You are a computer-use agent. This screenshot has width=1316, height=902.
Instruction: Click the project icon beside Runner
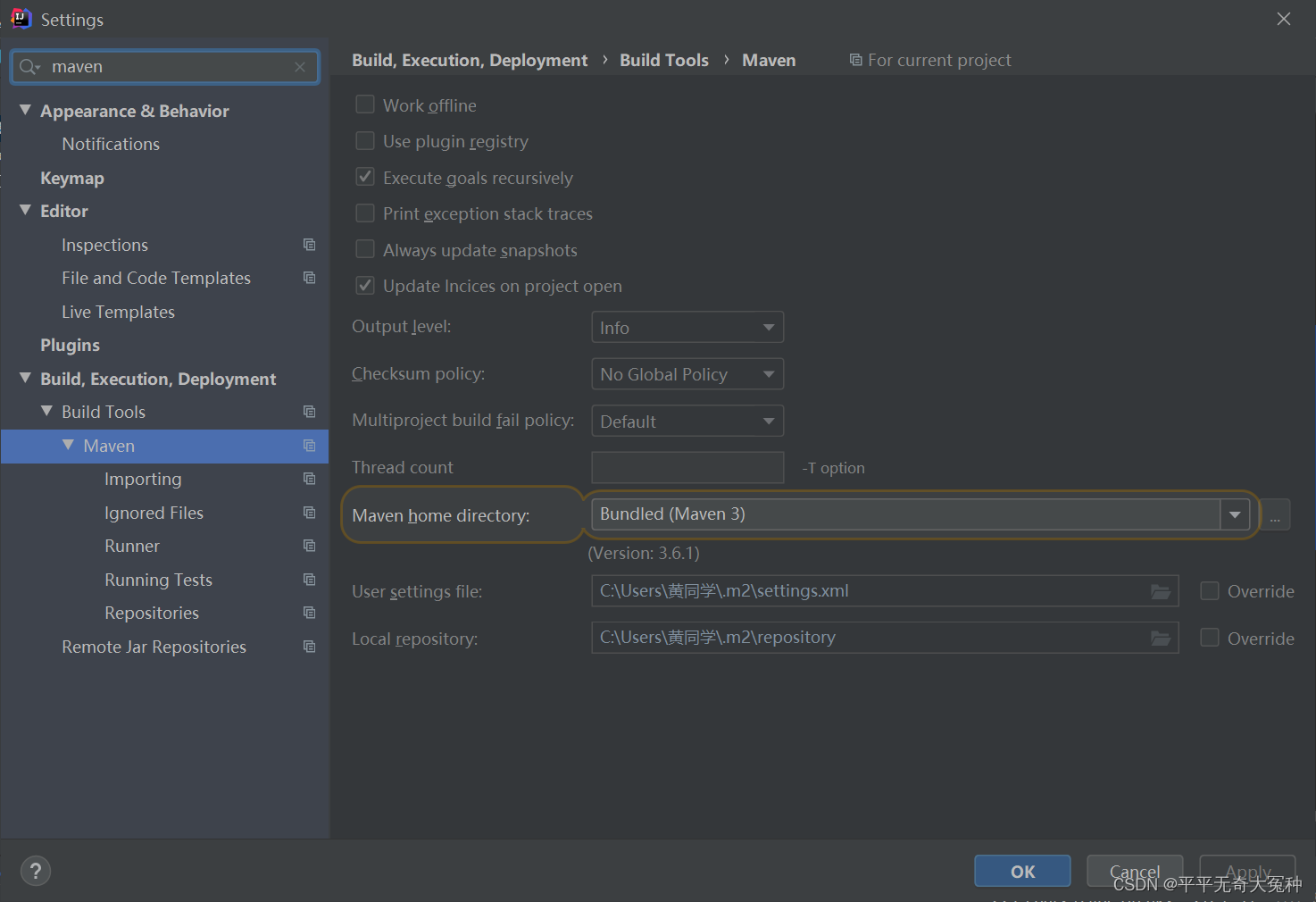309,546
